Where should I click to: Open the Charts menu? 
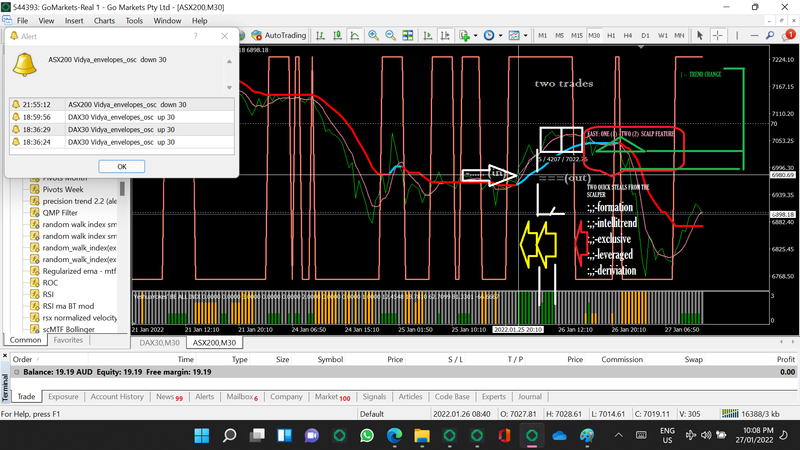tap(104, 20)
